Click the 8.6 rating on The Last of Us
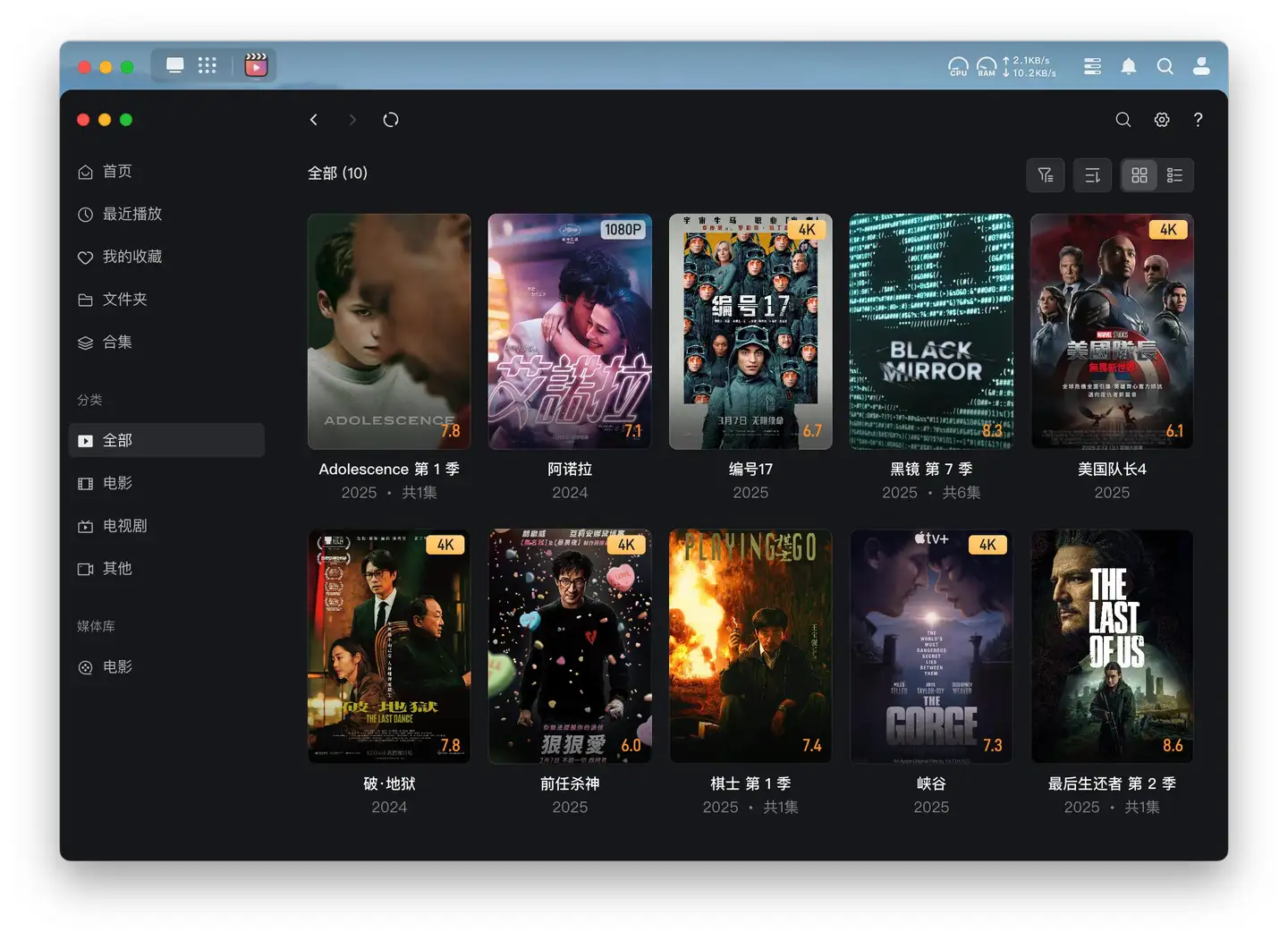Screen dimensions: 1288x940 coord(1173,746)
